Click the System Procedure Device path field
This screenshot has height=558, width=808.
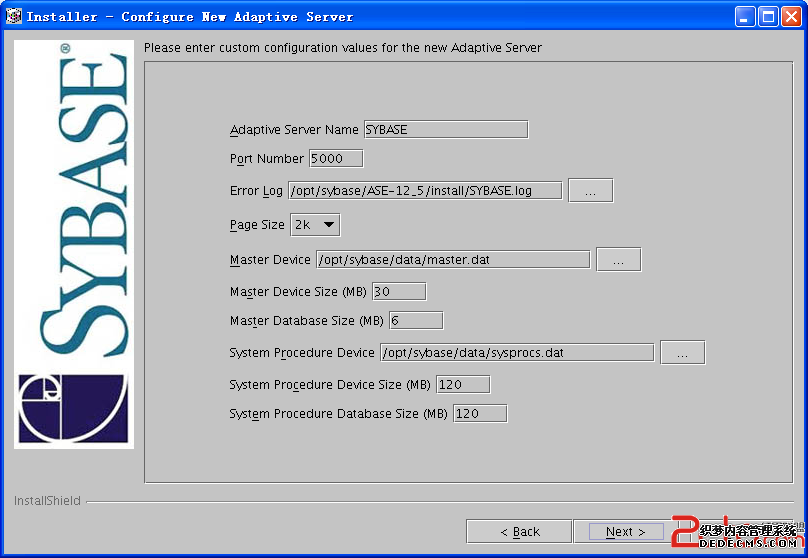coord(517,353)
